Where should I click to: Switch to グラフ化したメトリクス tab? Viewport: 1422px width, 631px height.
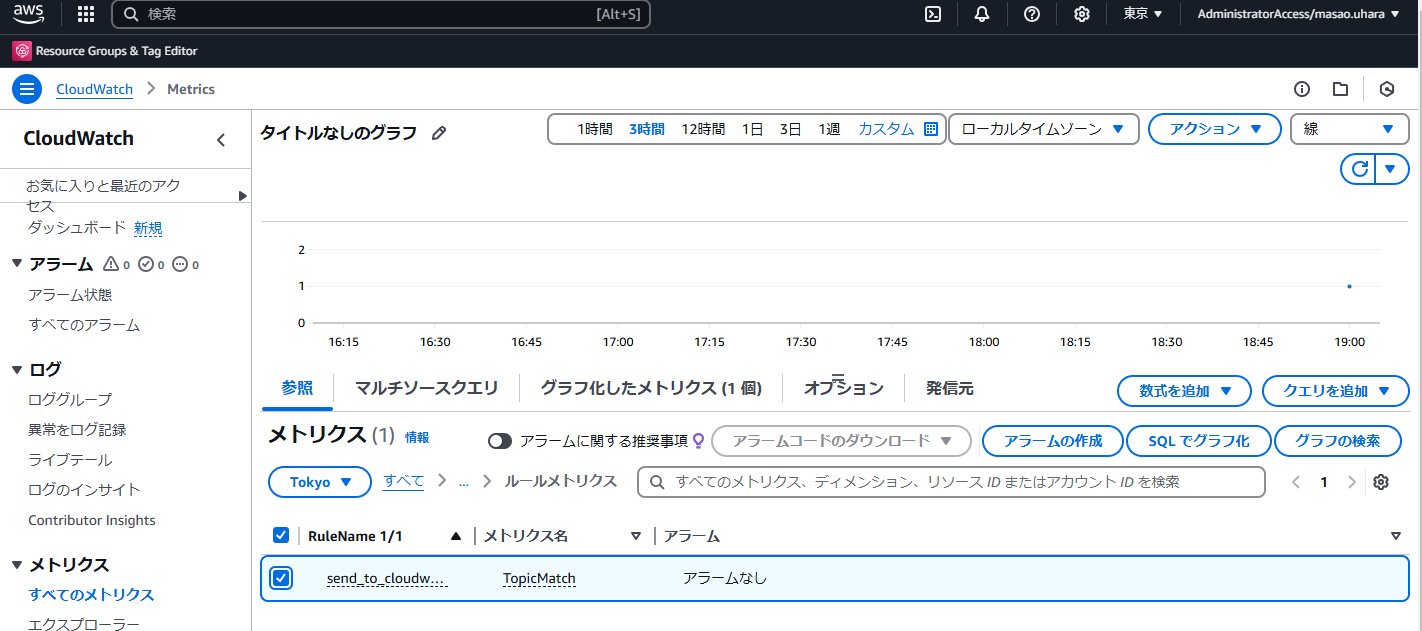tap(651, 388)
